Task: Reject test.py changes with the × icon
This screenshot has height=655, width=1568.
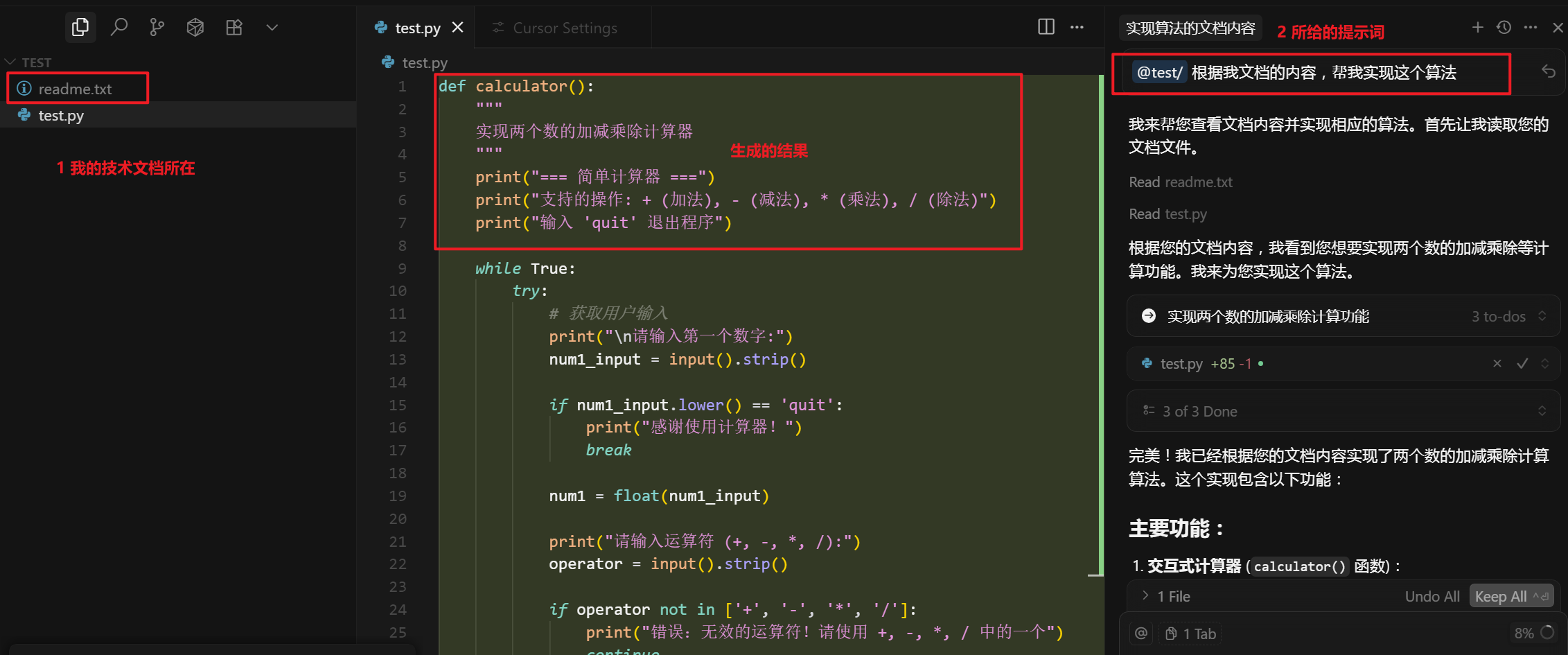Action: 1497,363
